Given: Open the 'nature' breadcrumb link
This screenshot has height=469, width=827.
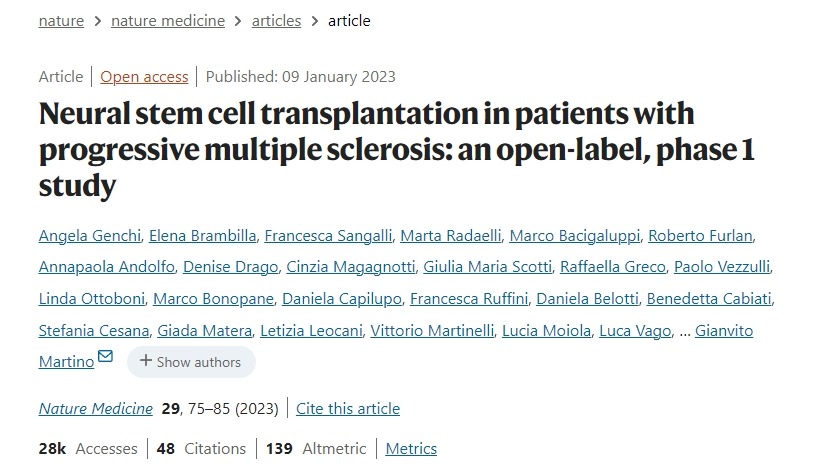Looking at the screenshot, I should pos(61,21).
